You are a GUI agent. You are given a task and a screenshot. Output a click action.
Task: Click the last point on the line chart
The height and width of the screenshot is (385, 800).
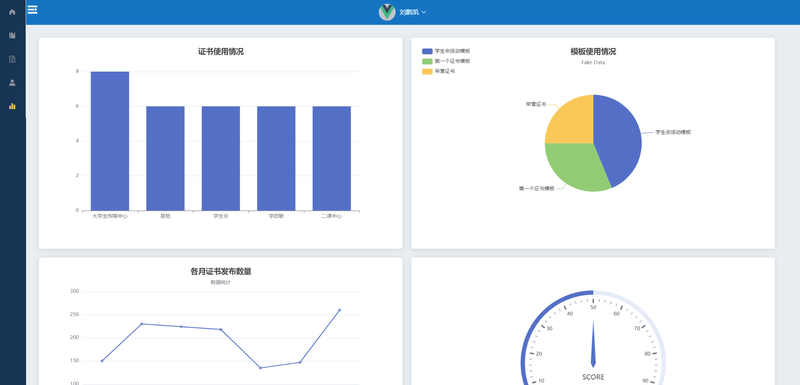[339, 310]
